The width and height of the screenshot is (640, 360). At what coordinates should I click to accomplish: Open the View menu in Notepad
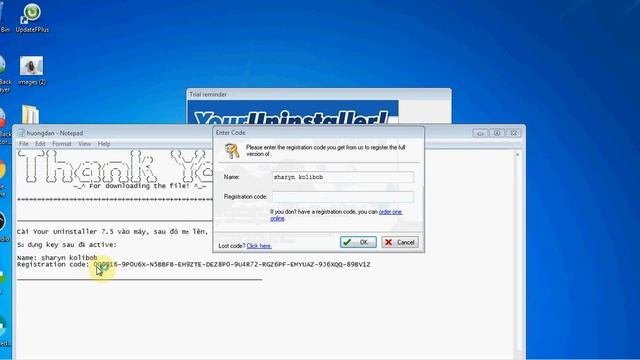(x=84, y=144)
